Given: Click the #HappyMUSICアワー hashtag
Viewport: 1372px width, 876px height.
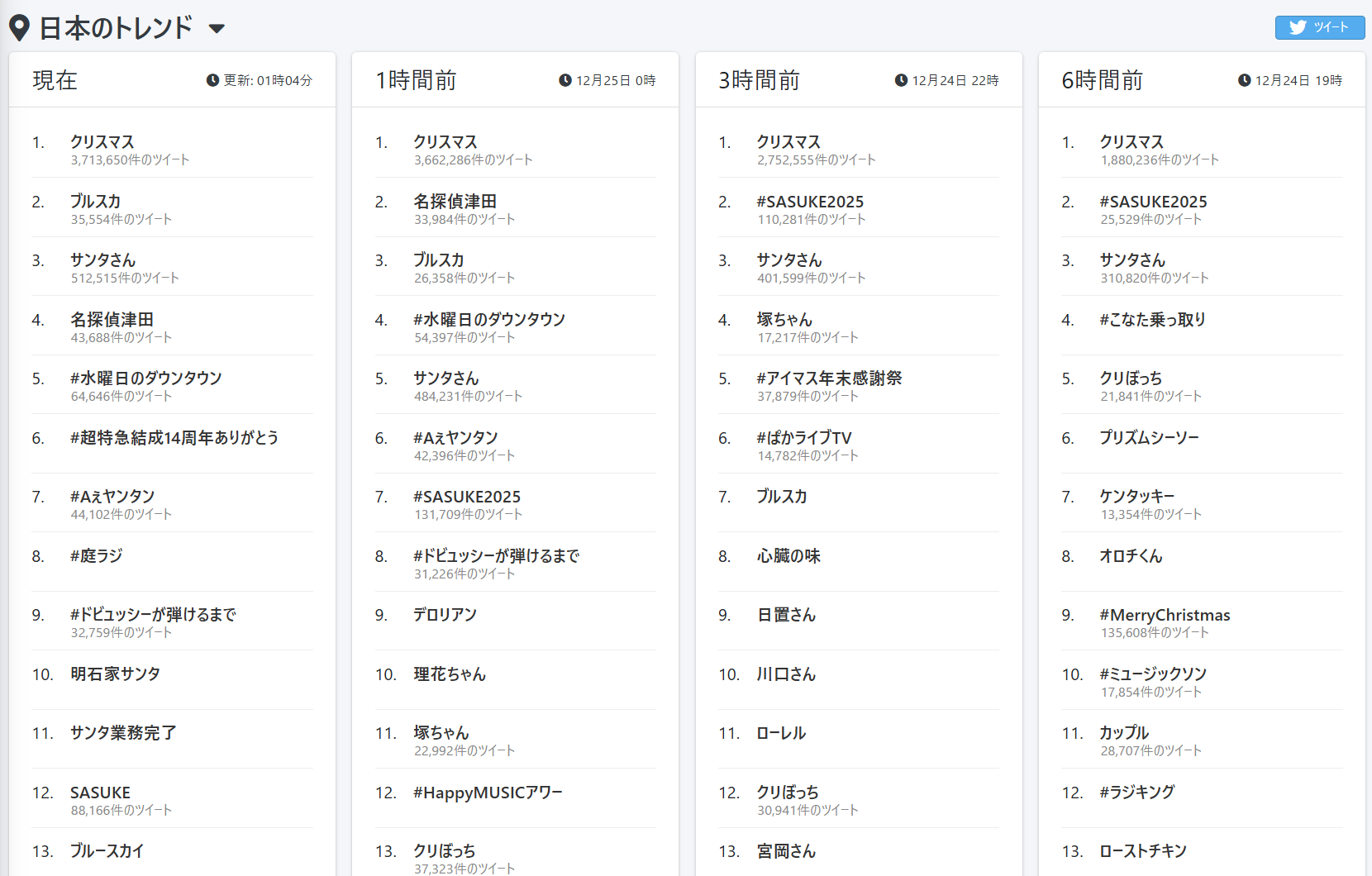Looking at the screenshot, I should click(488, 793).
